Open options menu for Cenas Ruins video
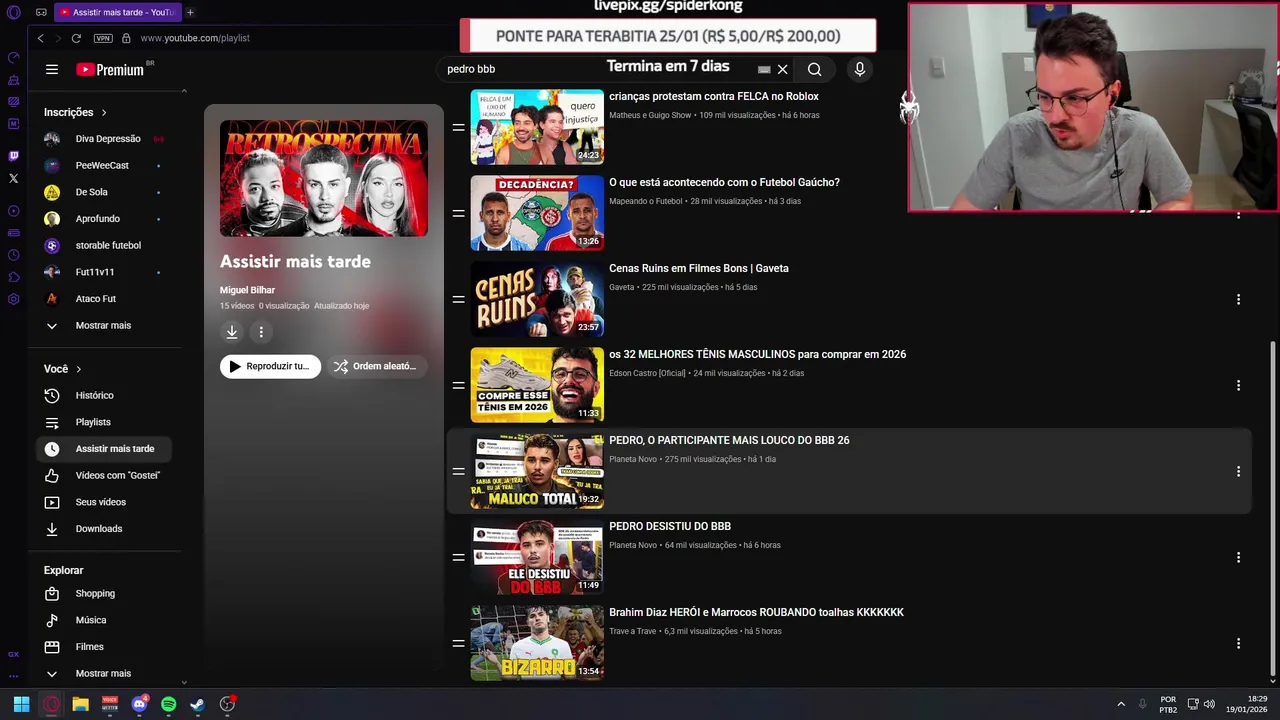1280x720 pixels. (x=1238, y=299)
